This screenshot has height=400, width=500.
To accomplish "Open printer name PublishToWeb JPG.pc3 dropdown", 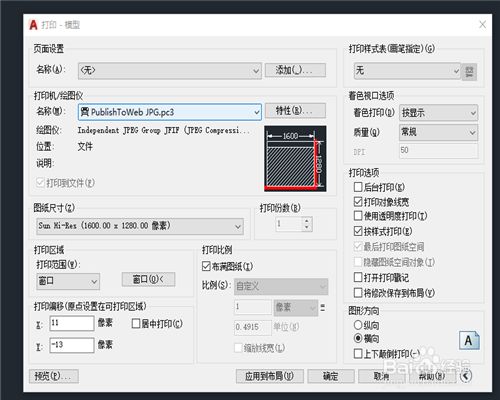I will click(x=170, y=112).
